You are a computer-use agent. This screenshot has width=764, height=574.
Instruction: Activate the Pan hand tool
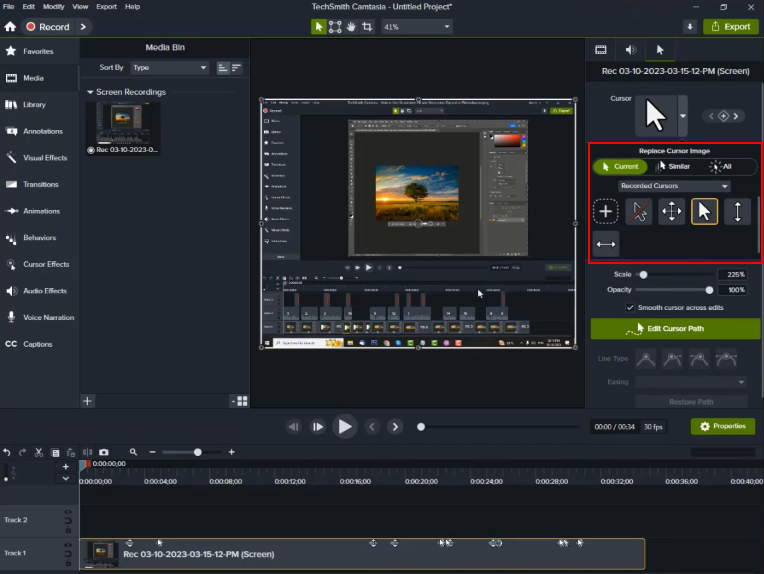pos(352,27)
